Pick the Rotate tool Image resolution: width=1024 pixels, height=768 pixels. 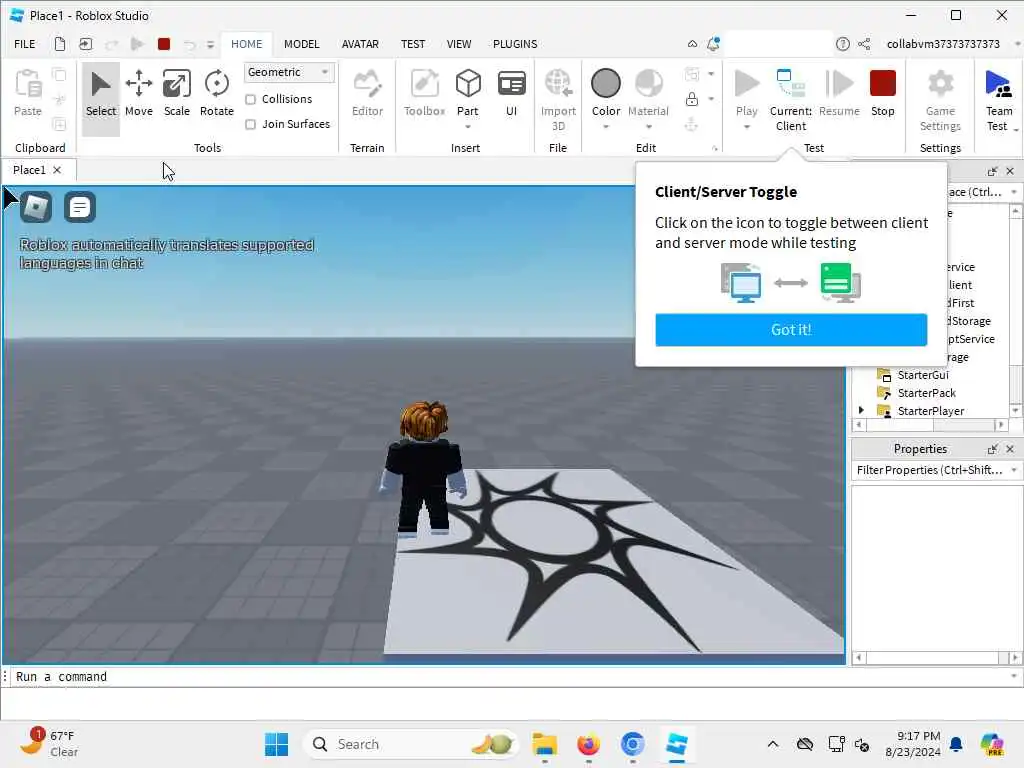pos(216,95)
